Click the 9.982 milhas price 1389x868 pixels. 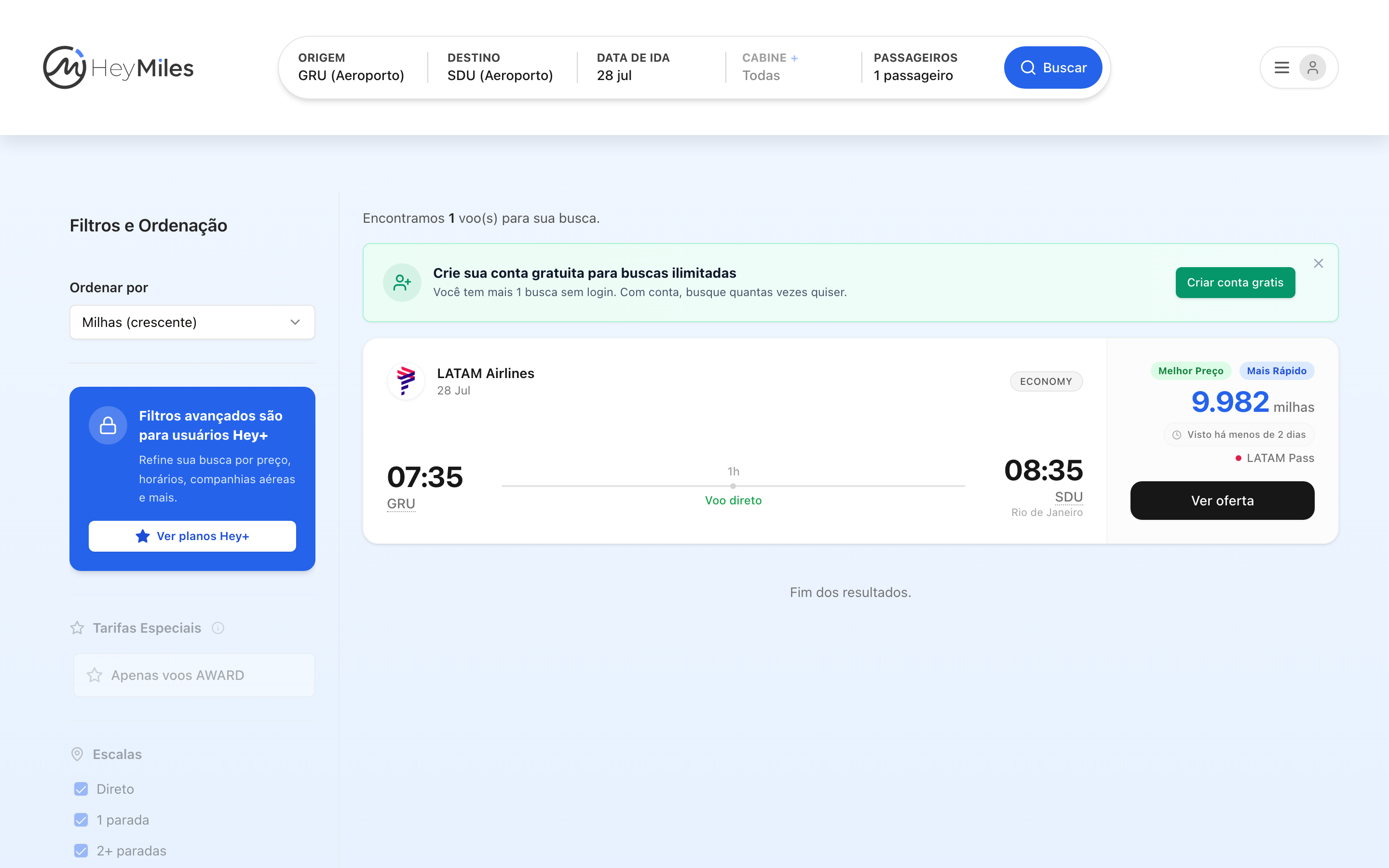coord(1253,403)
